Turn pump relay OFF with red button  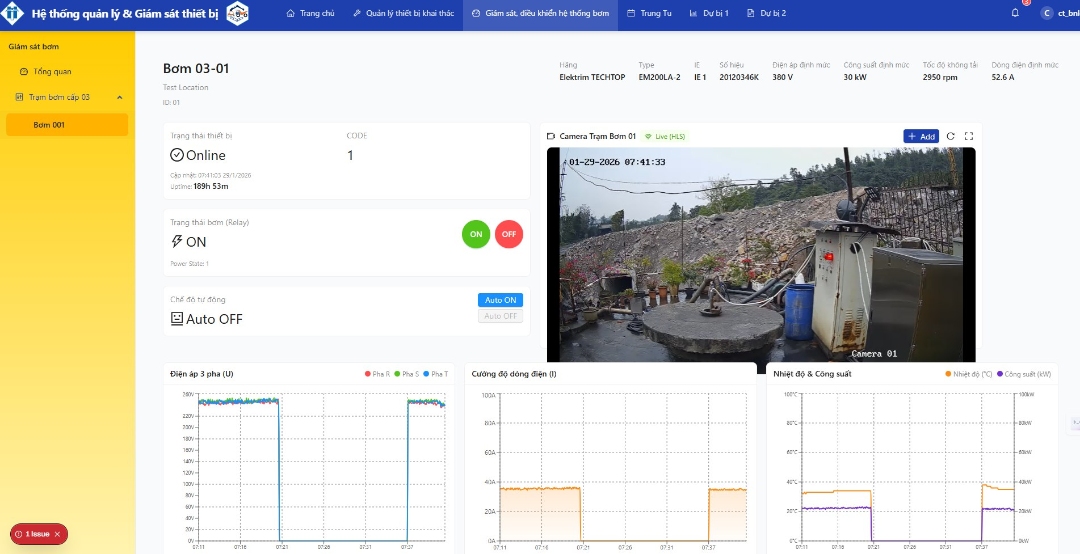click(509, 234)
